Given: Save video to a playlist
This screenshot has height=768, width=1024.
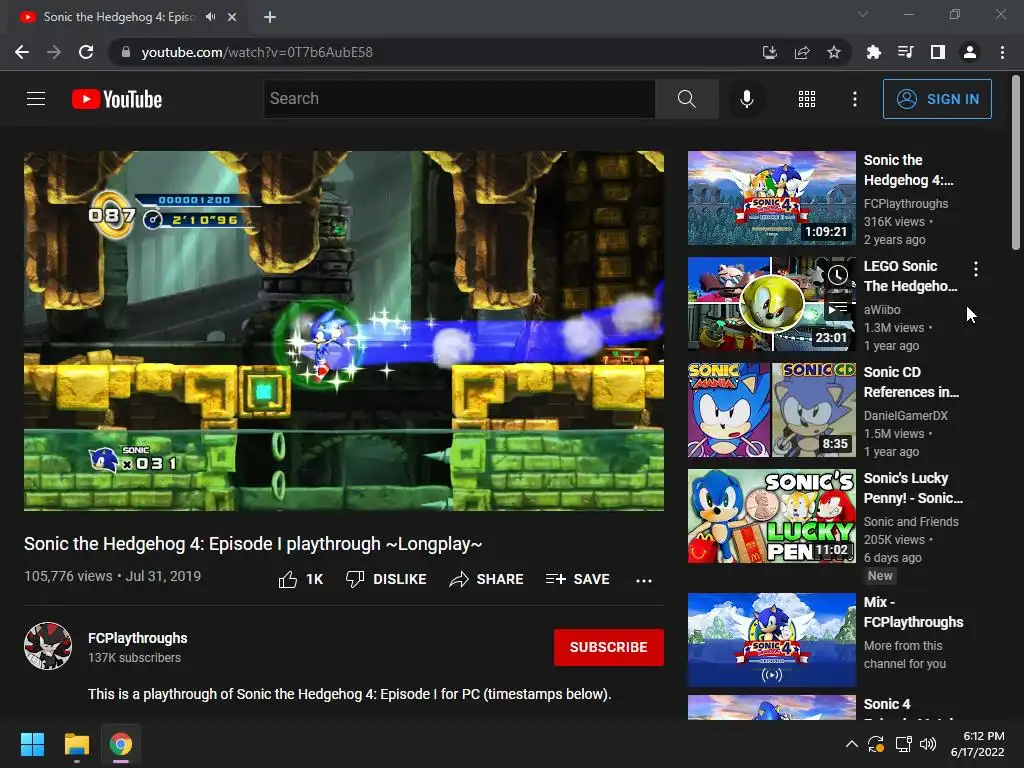Looking at the screenshot, I should pyautogui.click(x=577, y=579).
